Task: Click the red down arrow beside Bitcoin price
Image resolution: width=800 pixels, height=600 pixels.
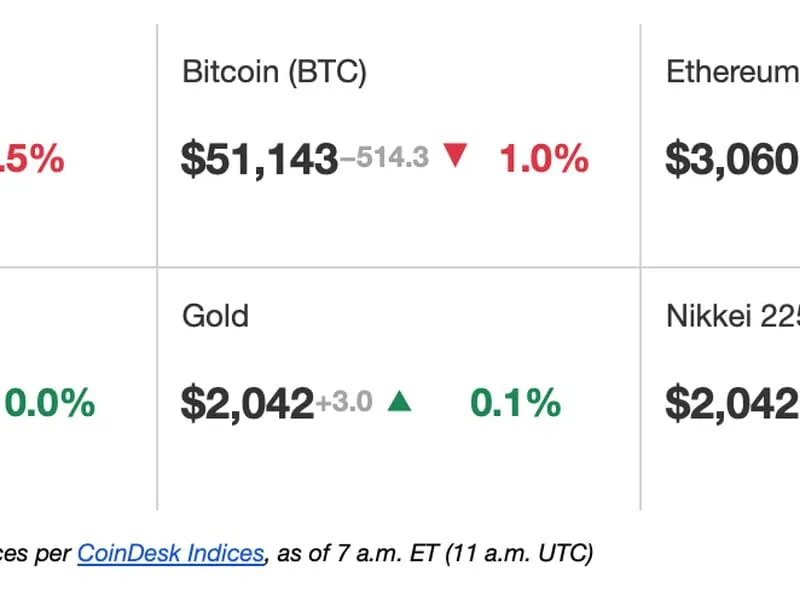Action: (455, 158)
